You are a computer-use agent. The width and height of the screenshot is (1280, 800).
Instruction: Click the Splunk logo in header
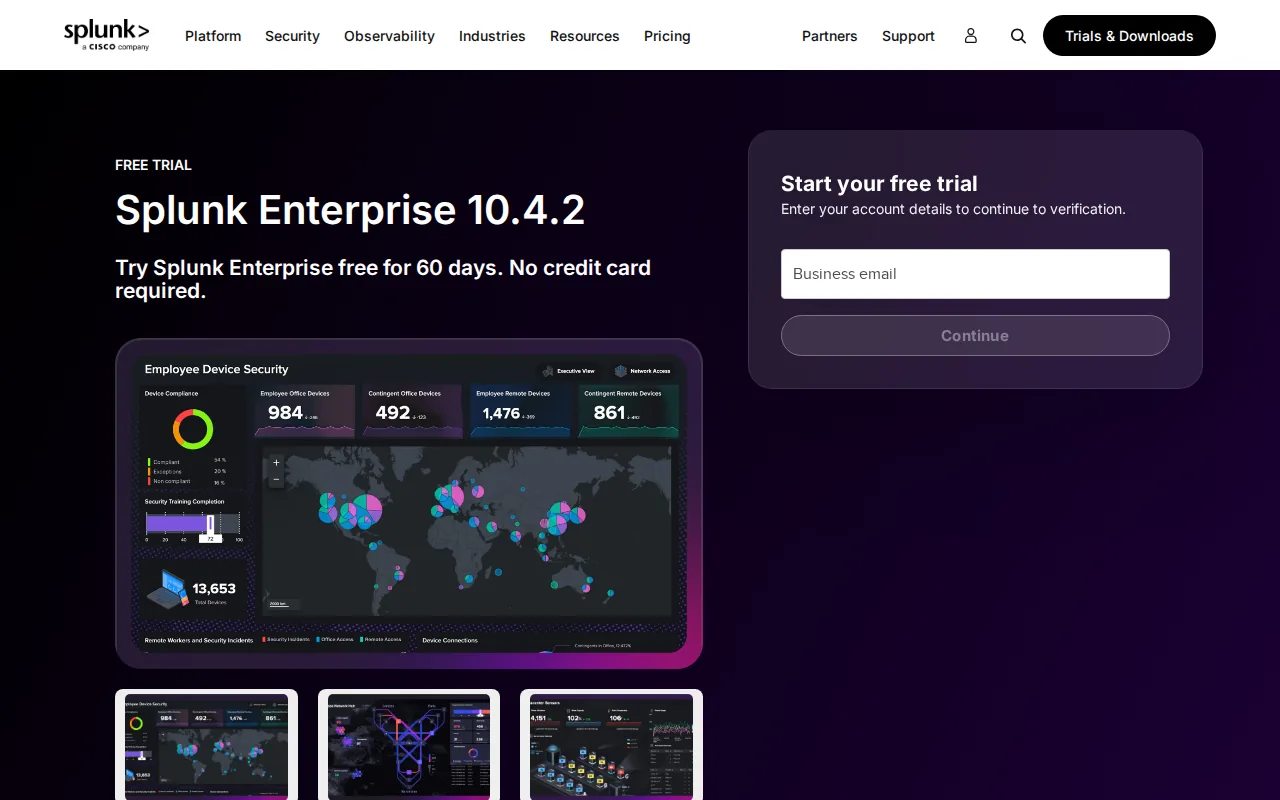[x=107, y=35]
